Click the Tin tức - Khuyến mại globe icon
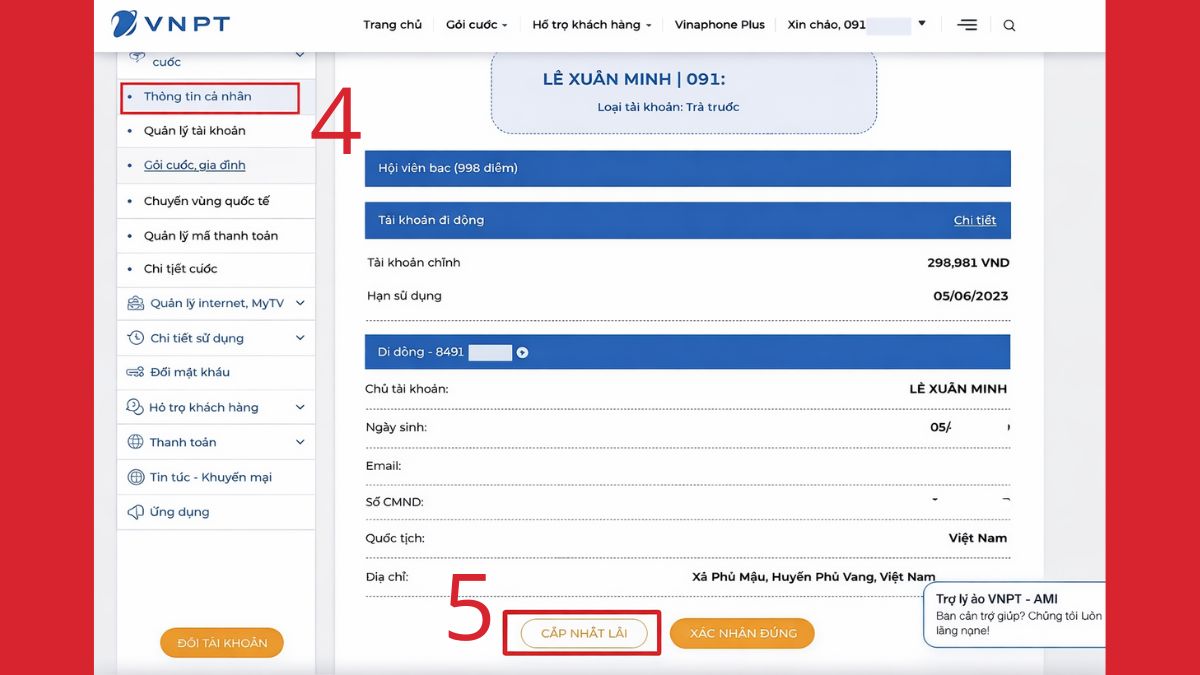This screenshot has width=1200, height=675. tap(136, 477)
